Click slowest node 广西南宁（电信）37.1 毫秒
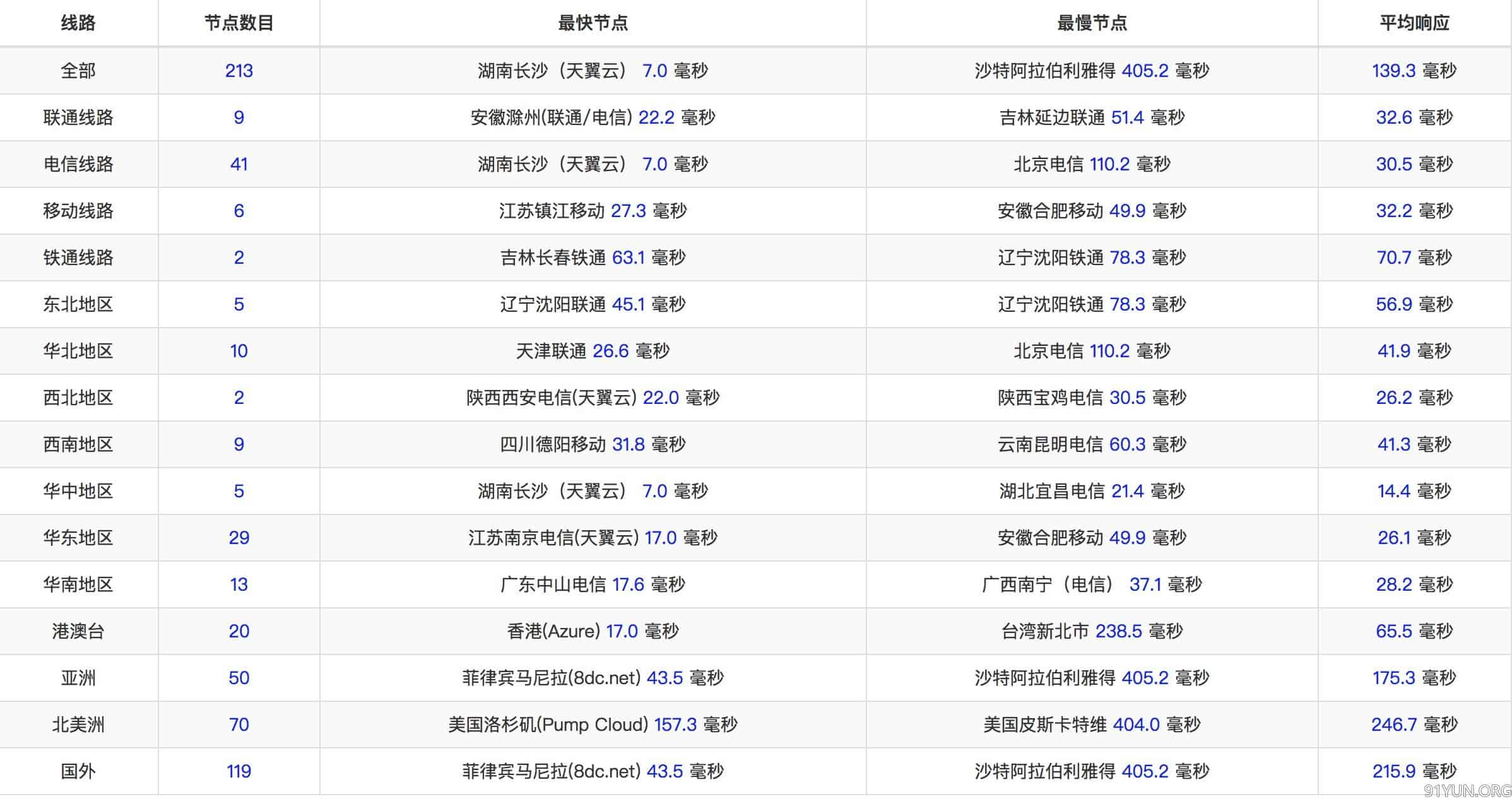Image resolution: width=1512 pixels, height=799 pixels. click(1092, 584)
